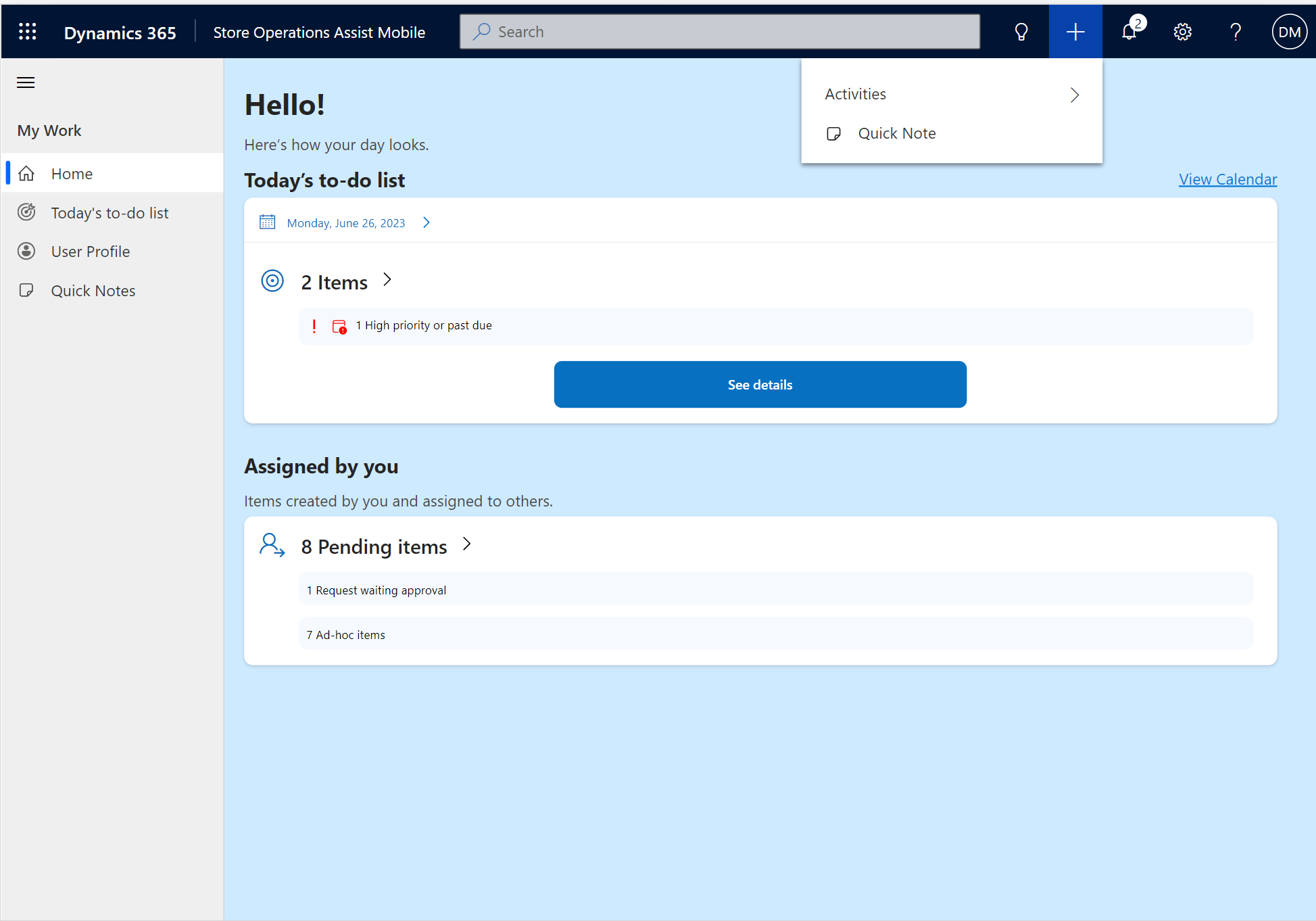1316x921 pixels.
Task: Click the User Profile icon
Action: pos(27,251)
